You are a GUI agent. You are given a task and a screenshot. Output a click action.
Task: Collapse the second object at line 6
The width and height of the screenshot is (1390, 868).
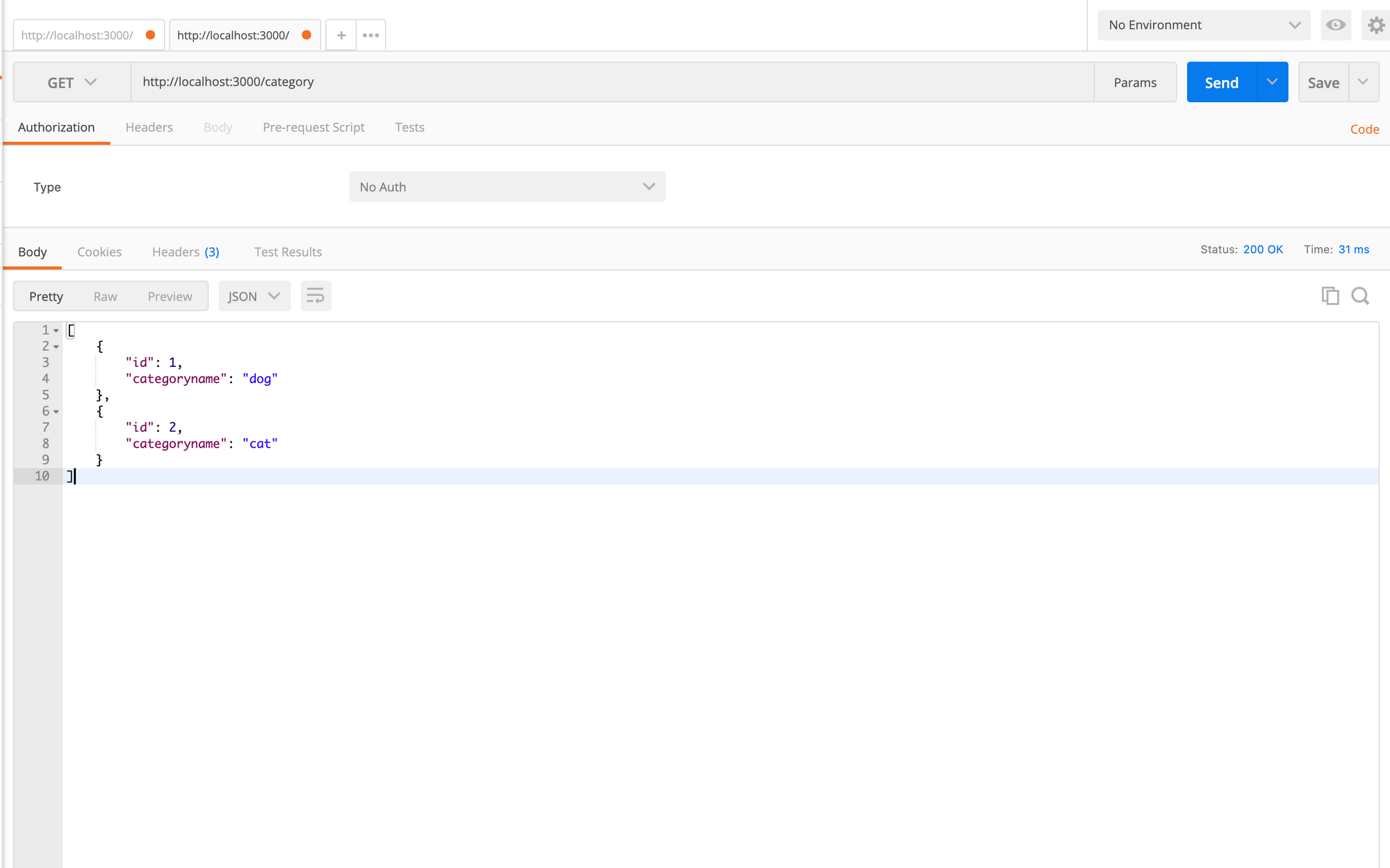(56, 412)
